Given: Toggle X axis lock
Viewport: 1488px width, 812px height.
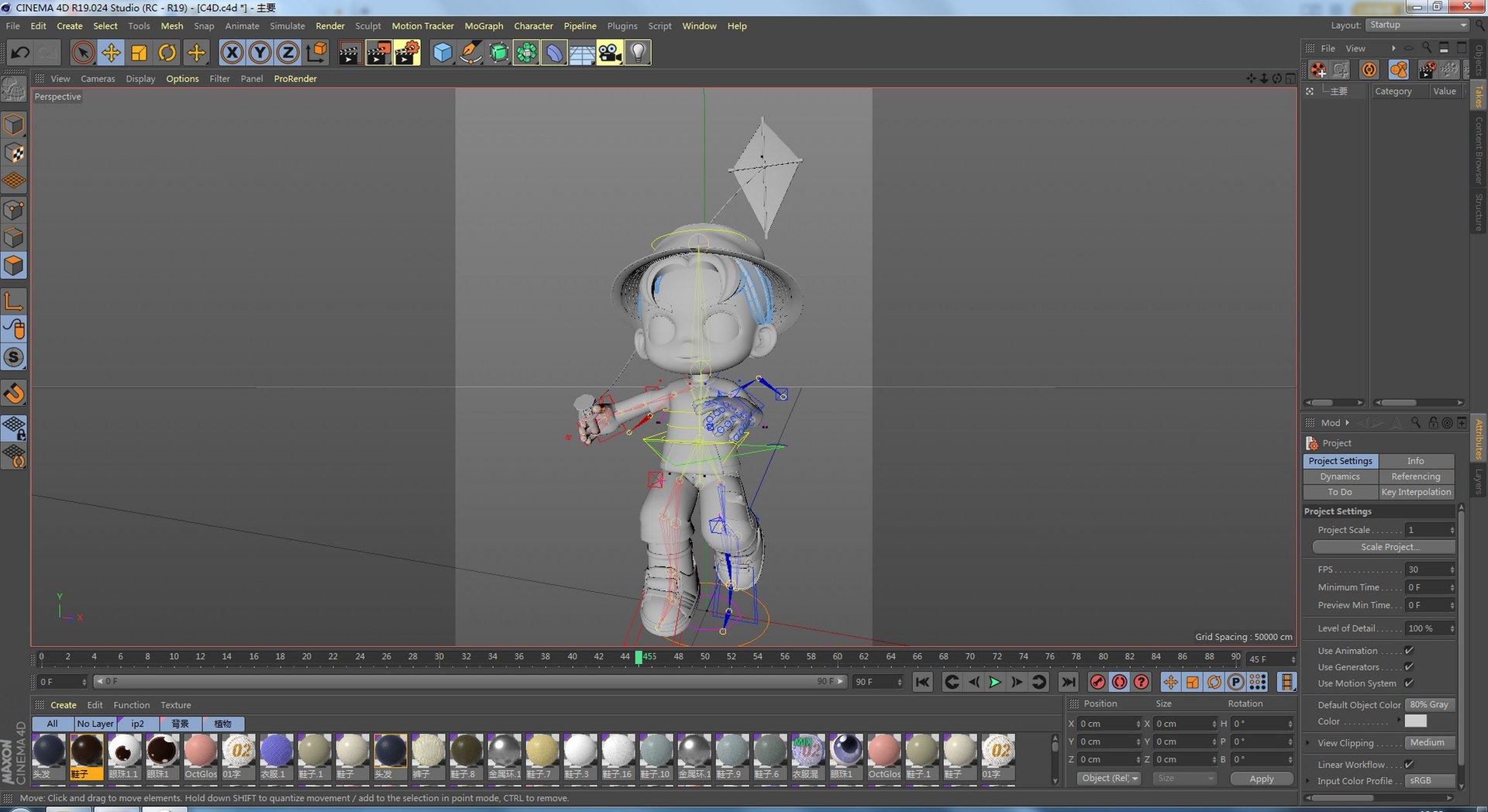Looking at the screenshot, I should pyautogui.click(x=232, y=53).
